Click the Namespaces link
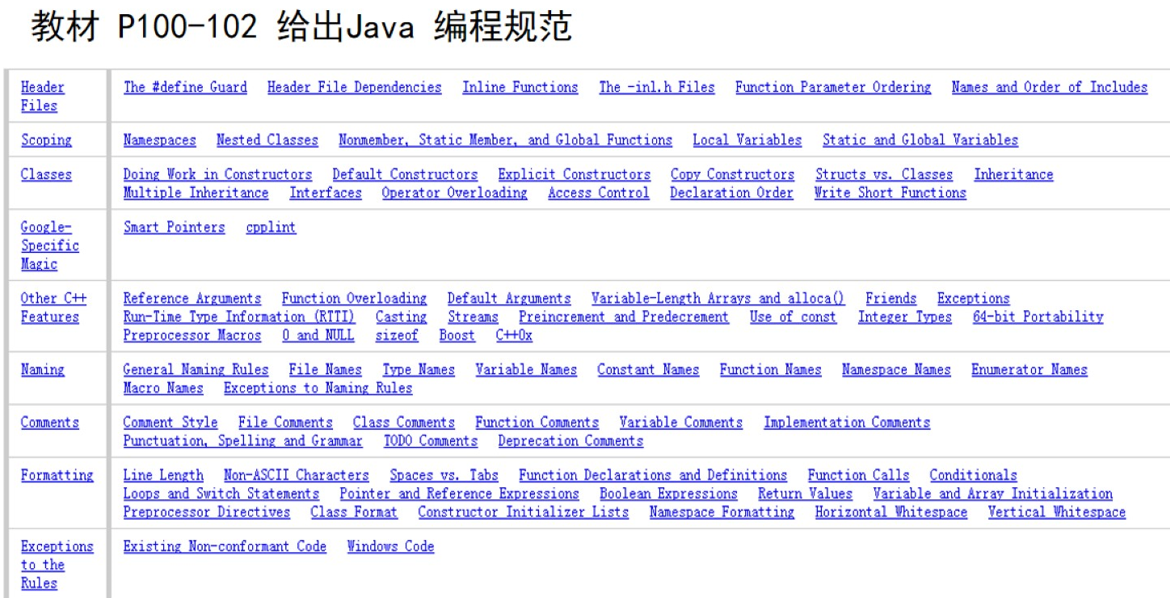Screen dimensions: 1170x598 pyautogui.click(x=160, y=140)
